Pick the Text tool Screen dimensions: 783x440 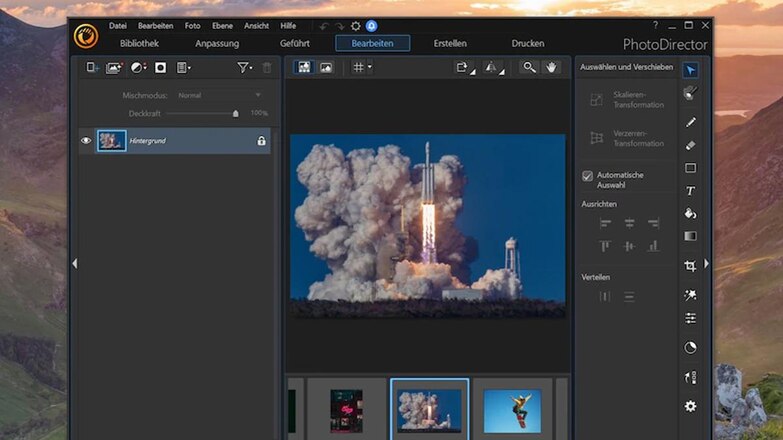(x=690, y=191)
